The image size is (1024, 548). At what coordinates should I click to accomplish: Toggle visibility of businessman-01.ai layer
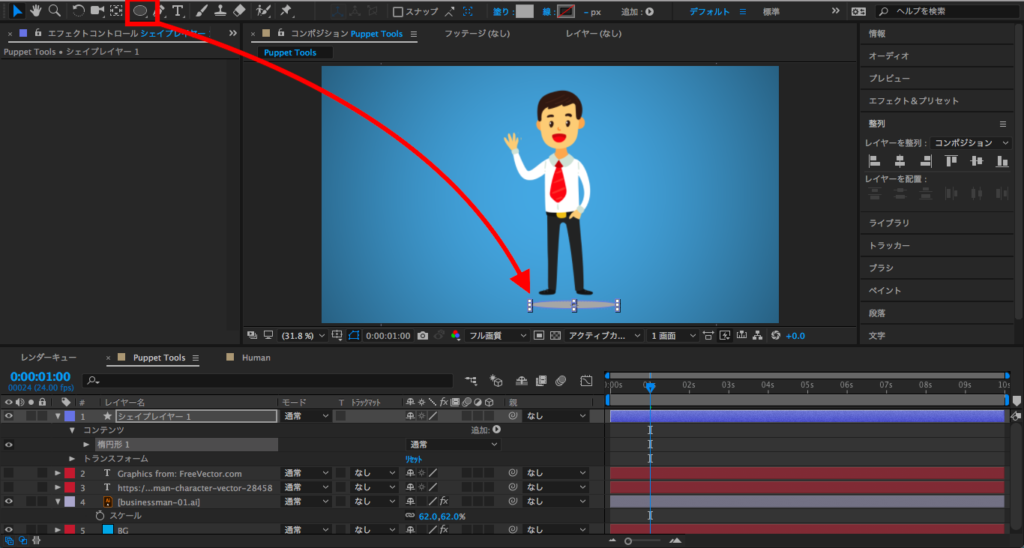(9, 501)
